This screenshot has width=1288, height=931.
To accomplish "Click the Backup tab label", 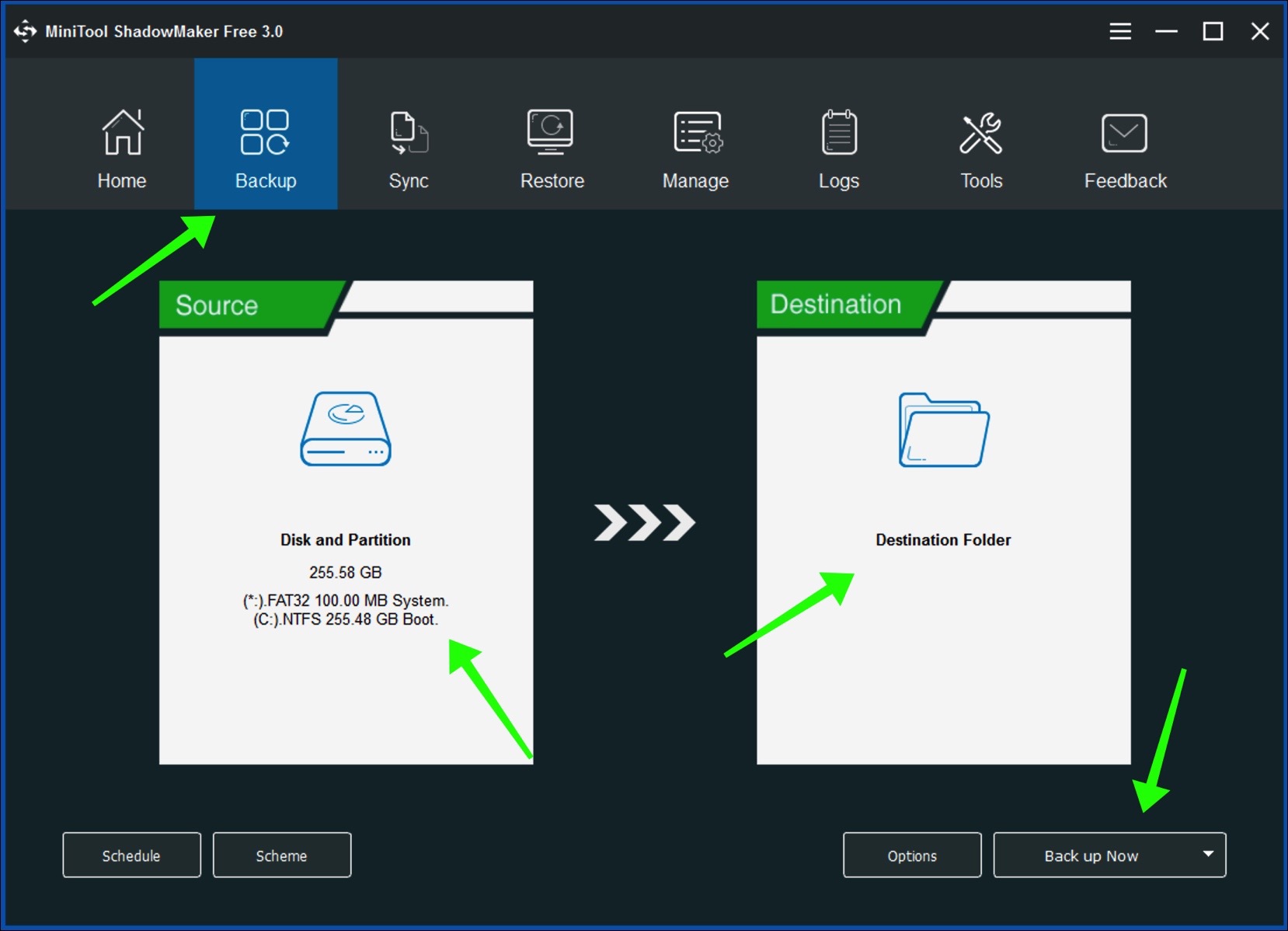I will coord(266,181).
